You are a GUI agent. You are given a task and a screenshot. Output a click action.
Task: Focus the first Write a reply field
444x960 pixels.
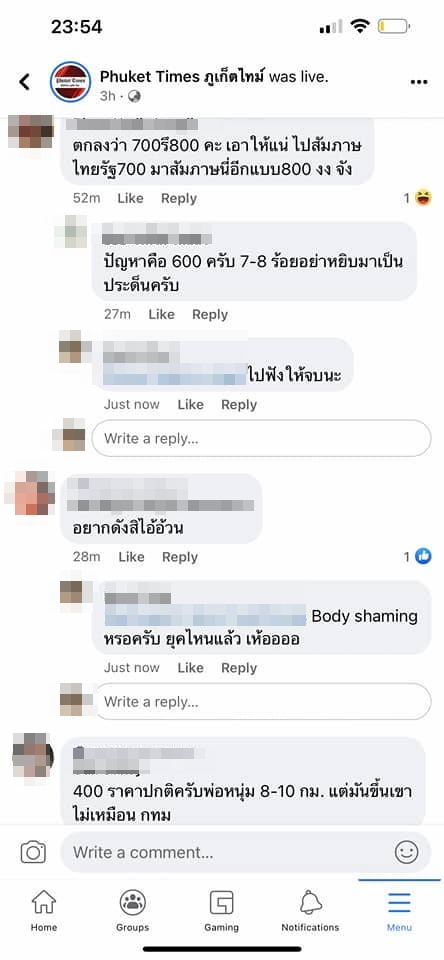[x=262, y=438]
